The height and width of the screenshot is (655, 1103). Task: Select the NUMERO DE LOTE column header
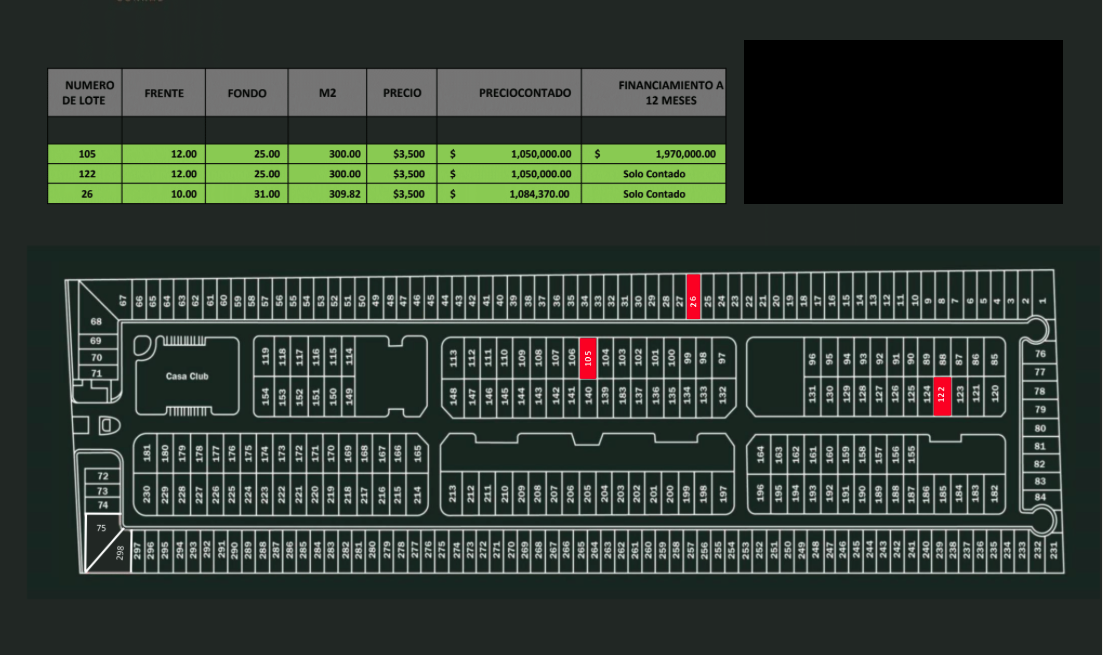click(x=85, y=93)
